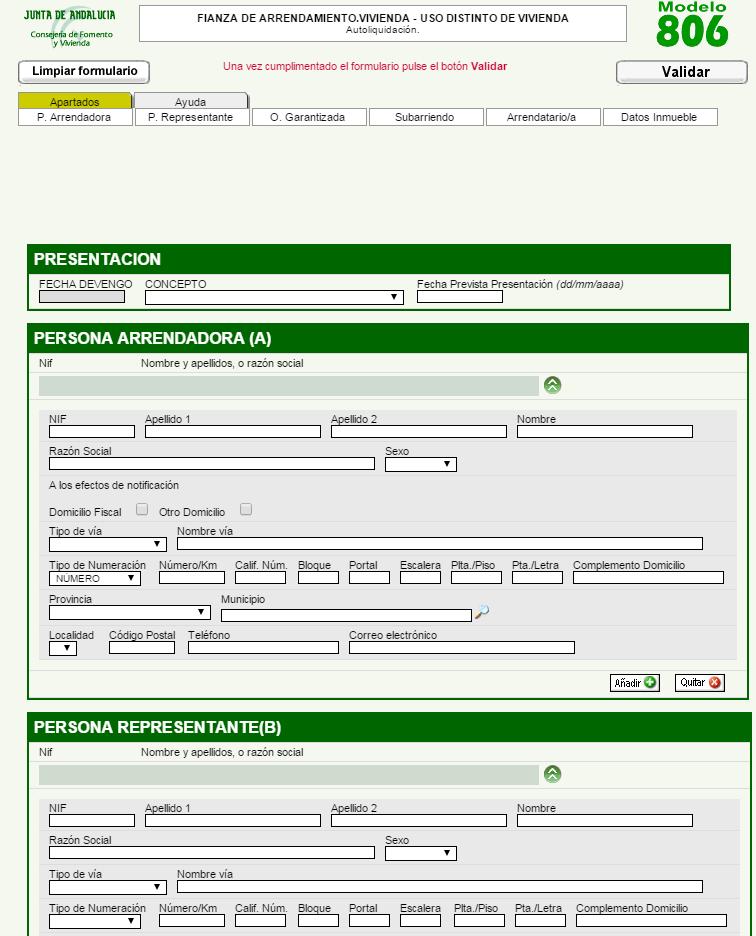
Task: Click the Correo electrónico field
Action: point(462,648)
